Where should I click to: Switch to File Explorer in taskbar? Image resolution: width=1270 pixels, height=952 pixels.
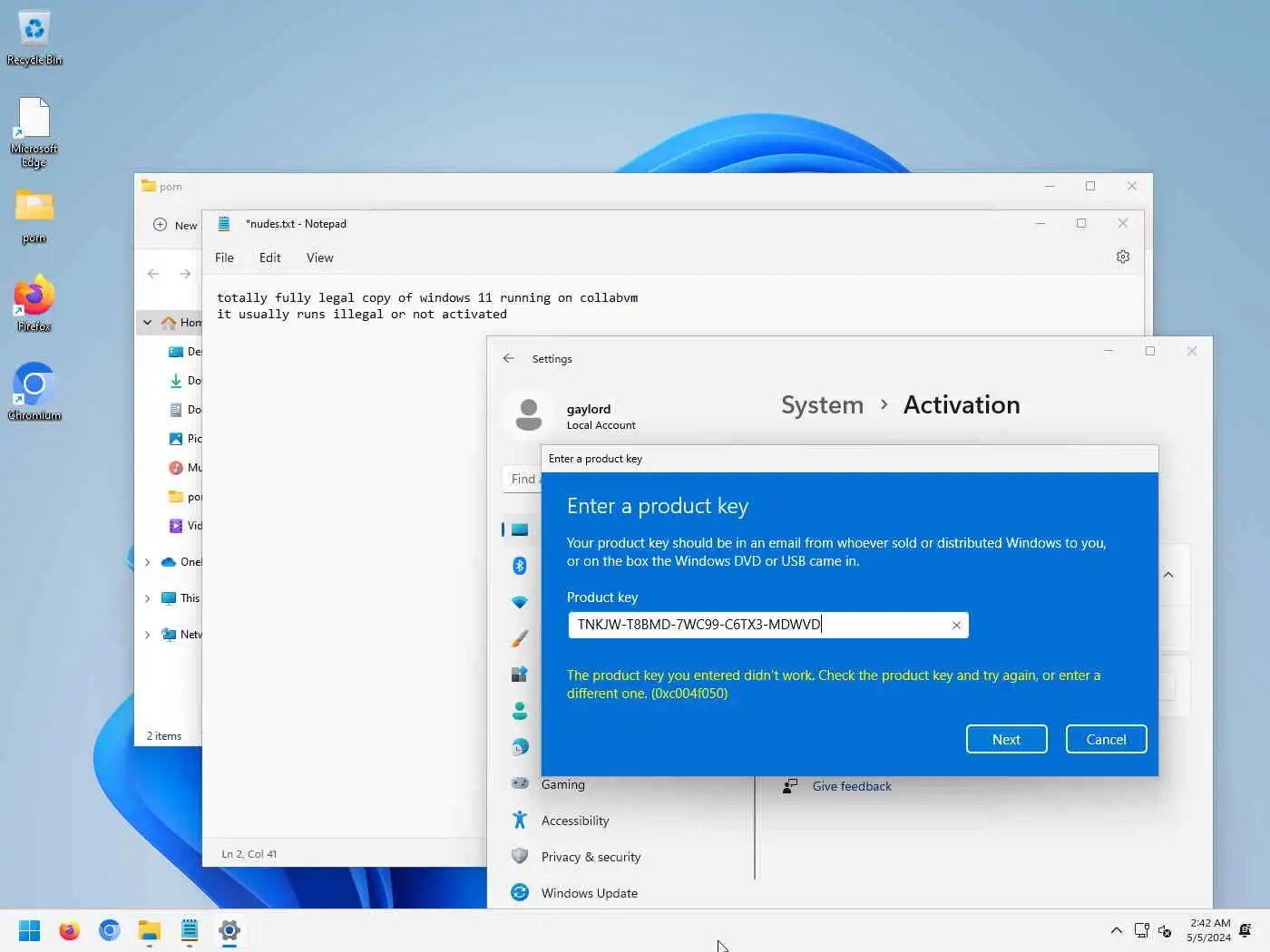pos(150,930)
